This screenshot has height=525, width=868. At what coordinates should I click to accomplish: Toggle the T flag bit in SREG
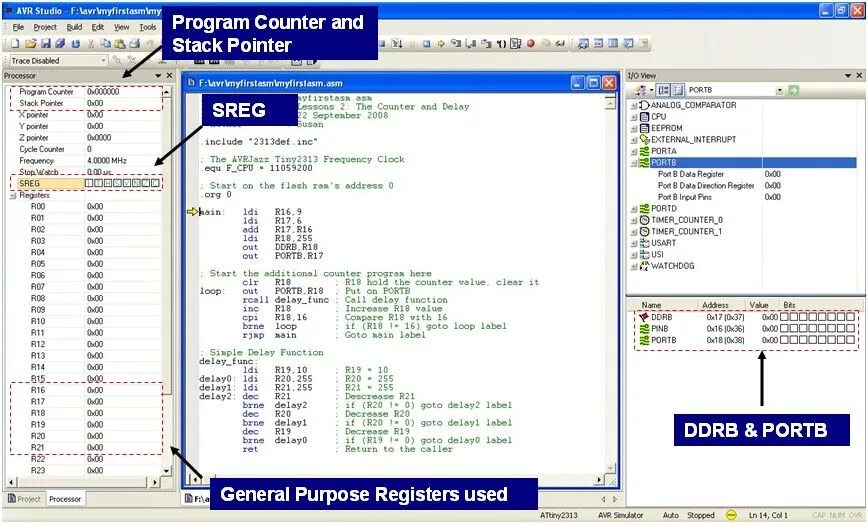coord(99,183)
